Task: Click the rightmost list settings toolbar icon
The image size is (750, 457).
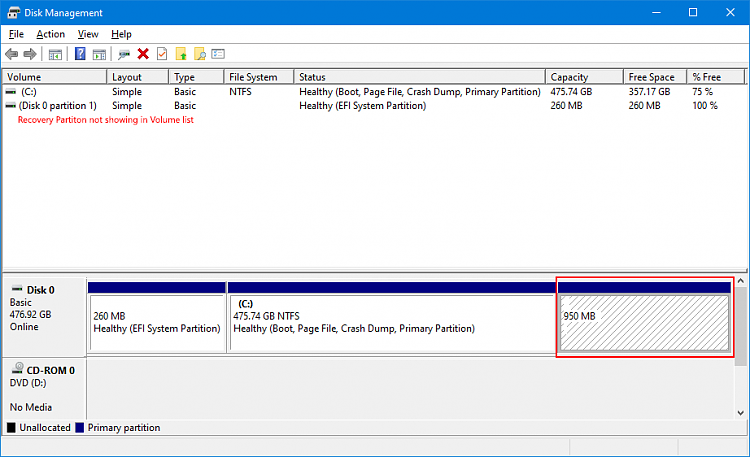Action: [x=218, y=54]
